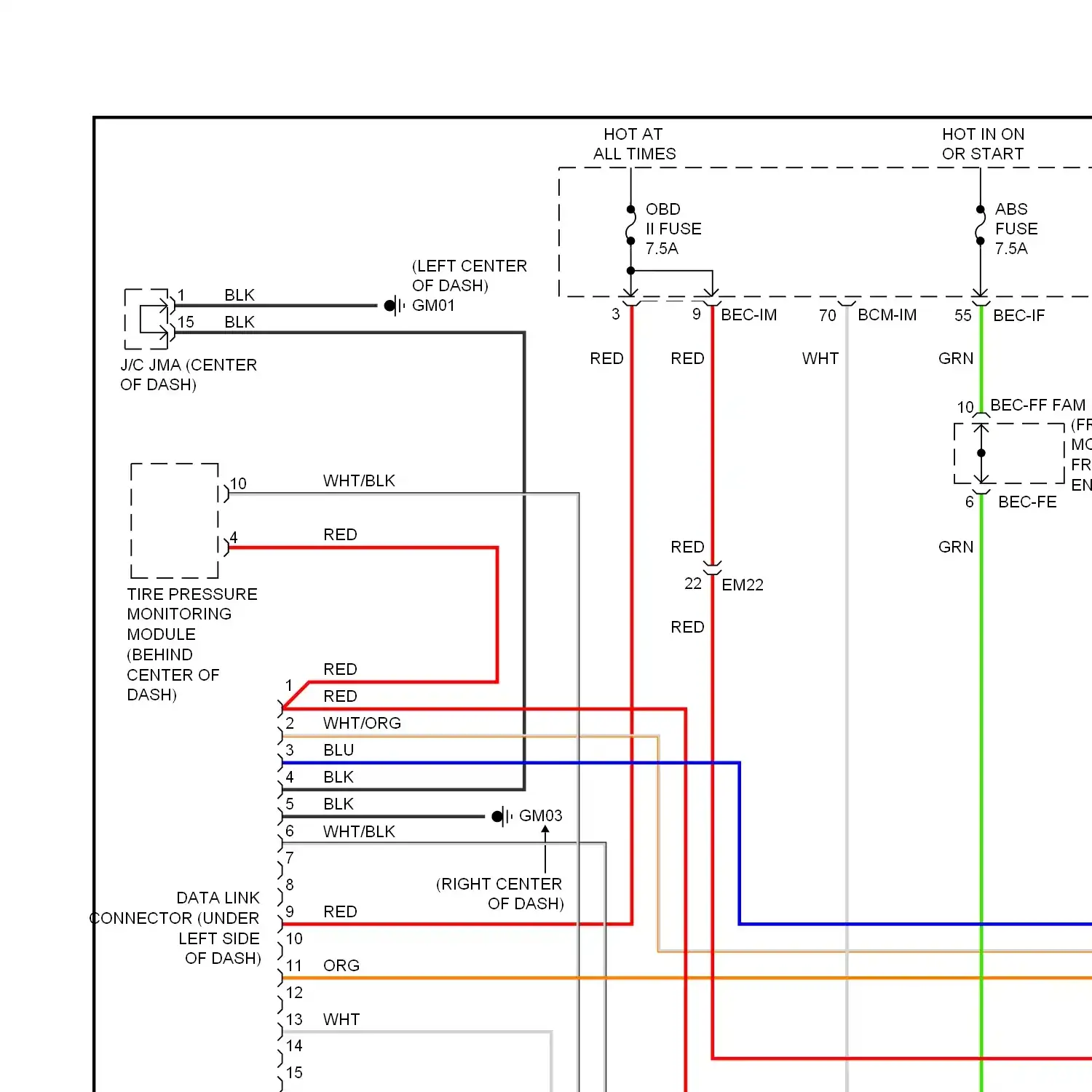Click the 'GRN' label below BEC-IF

956,358
